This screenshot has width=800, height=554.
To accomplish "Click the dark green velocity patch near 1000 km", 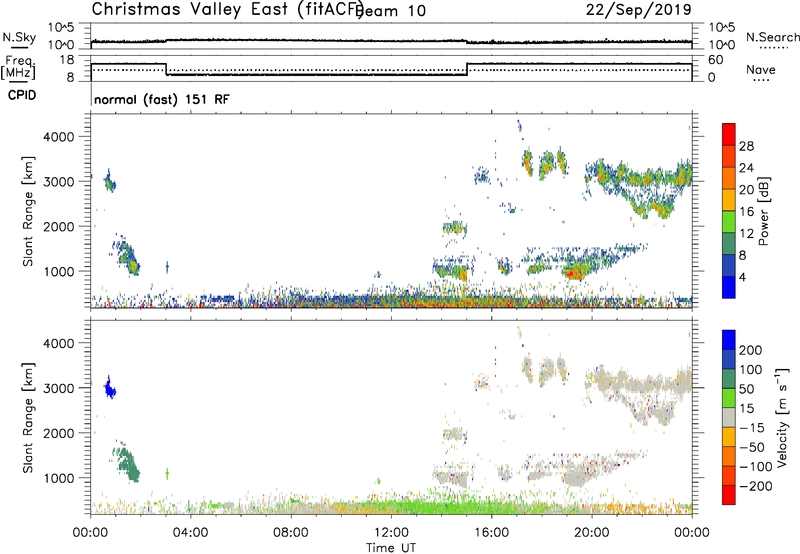I will pyautogui.click(x=128, y=463).
